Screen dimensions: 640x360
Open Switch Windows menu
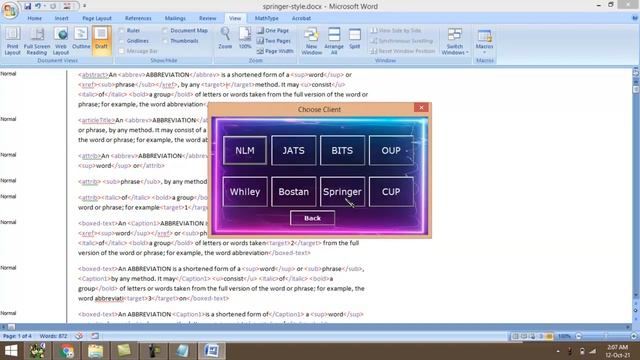click(454, 41)
